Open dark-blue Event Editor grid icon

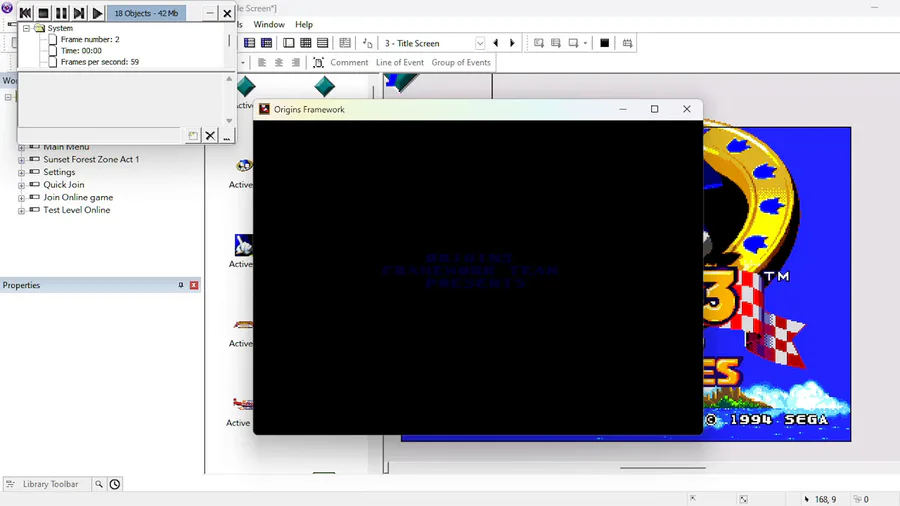(x=266, y=43)
